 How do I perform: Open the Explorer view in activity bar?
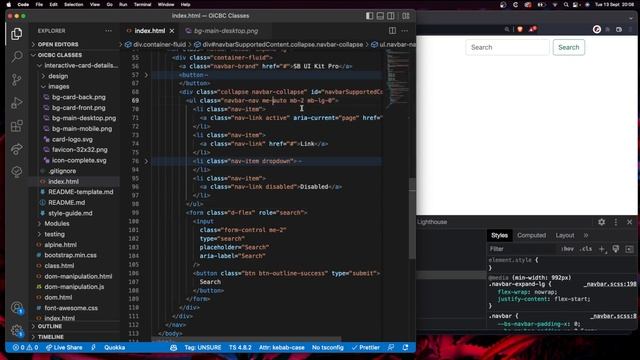click(17, 33)
